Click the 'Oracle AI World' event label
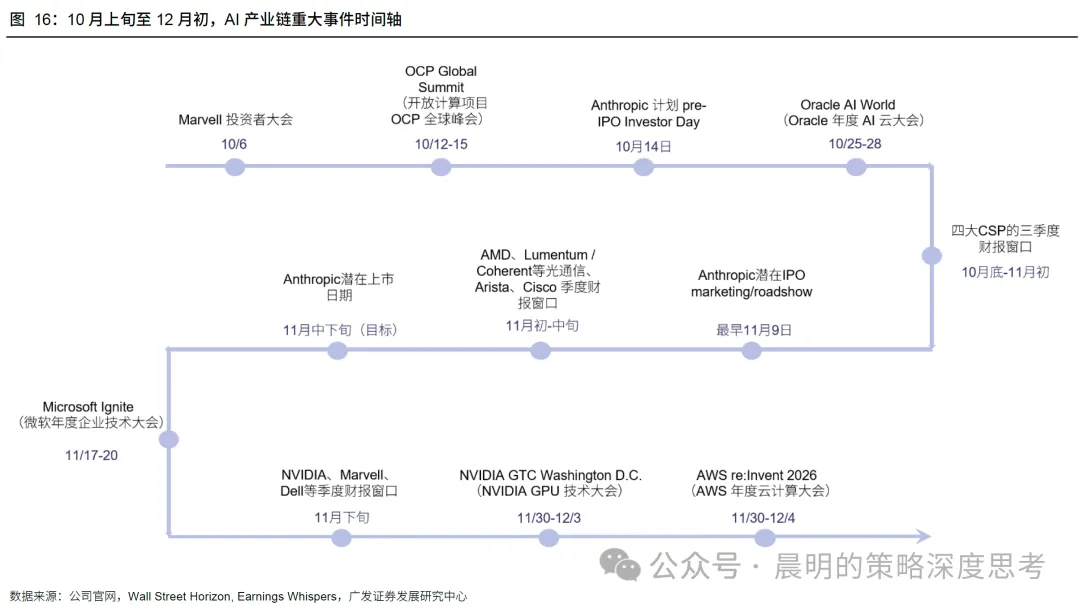The height and width of the screenshot is (609, 1080). (x=853, y=112)
